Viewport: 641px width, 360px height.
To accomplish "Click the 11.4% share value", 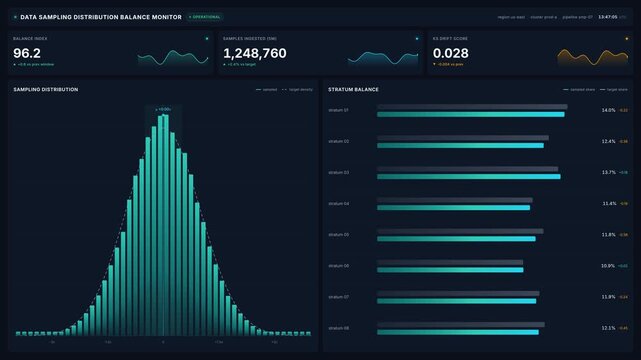I will tap(609, 203).
